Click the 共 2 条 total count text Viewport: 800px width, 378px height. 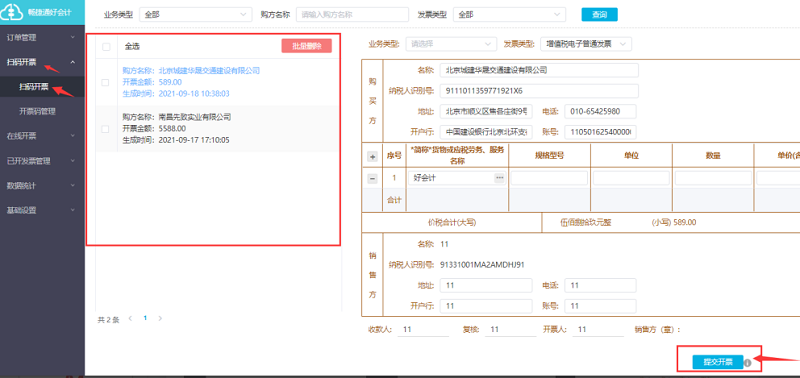tap(108, 320)
